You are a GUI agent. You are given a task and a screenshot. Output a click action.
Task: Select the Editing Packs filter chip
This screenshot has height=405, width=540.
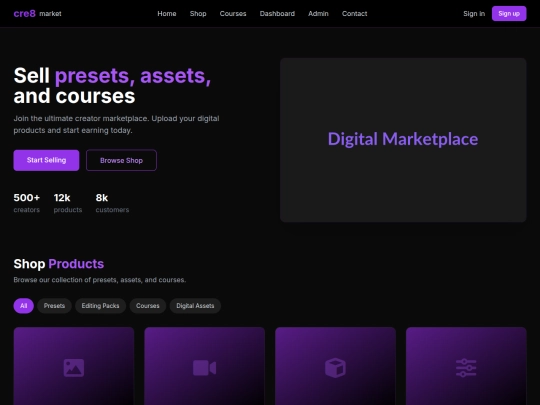[x=100, y=306]
